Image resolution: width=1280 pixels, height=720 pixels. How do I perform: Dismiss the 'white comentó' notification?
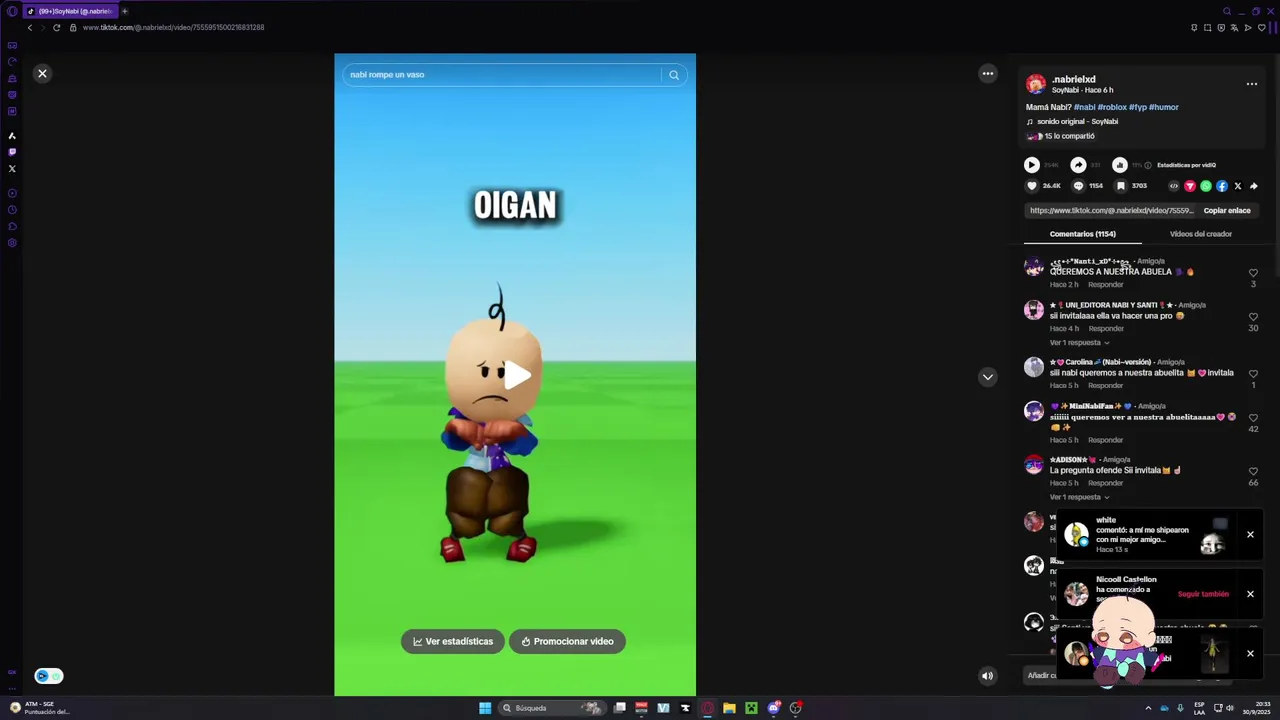(1250, 535)
